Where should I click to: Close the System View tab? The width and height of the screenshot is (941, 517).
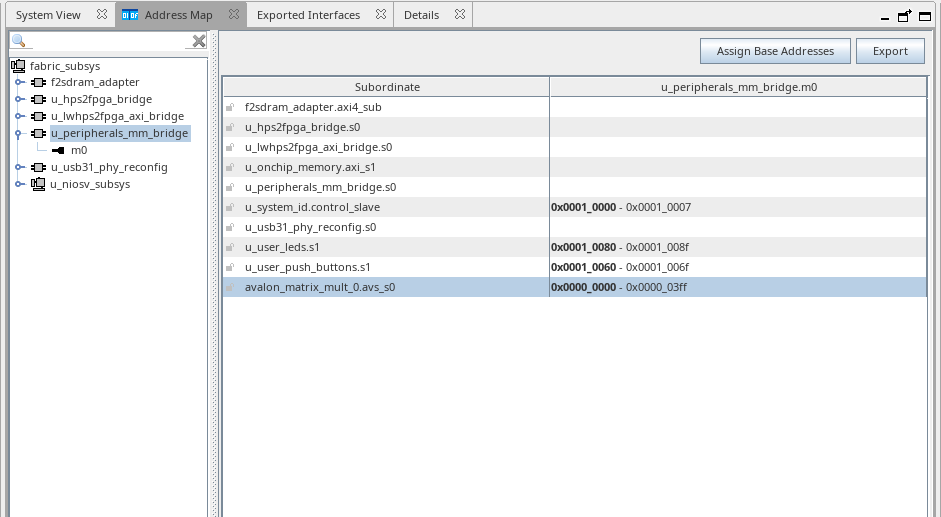coord(102,14)
